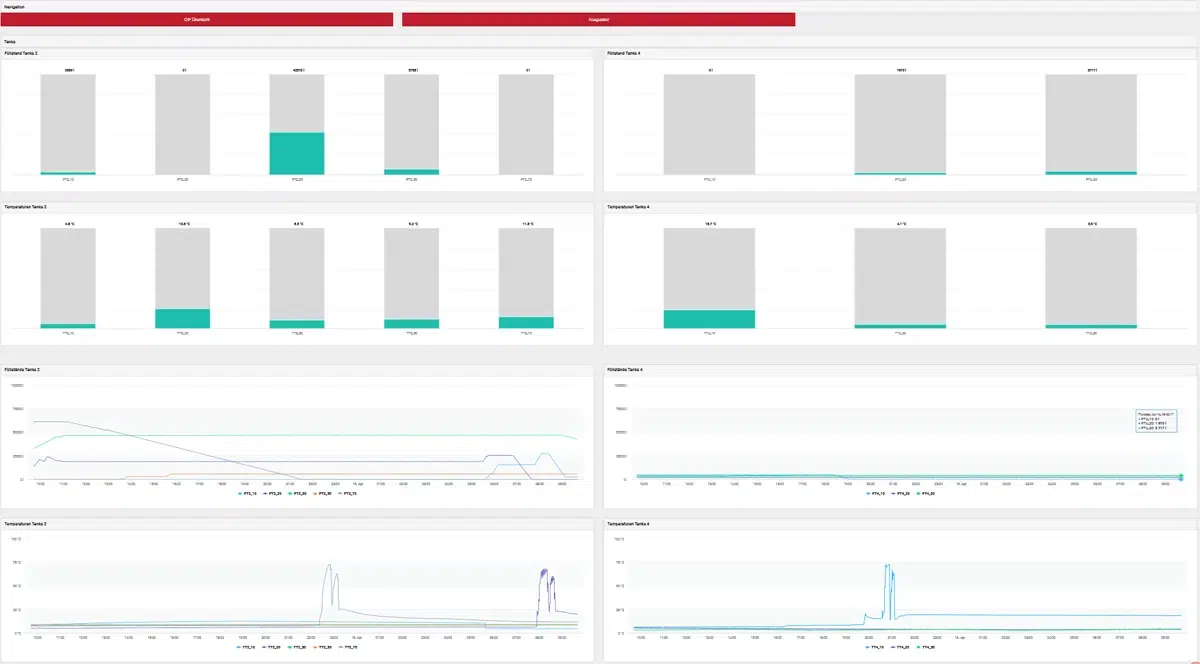Toggle TT2_70 legend entry in Temperaturen Tanks 2
The height and width of the screenshot is (664, 1200).
click(x=349, y=647)
